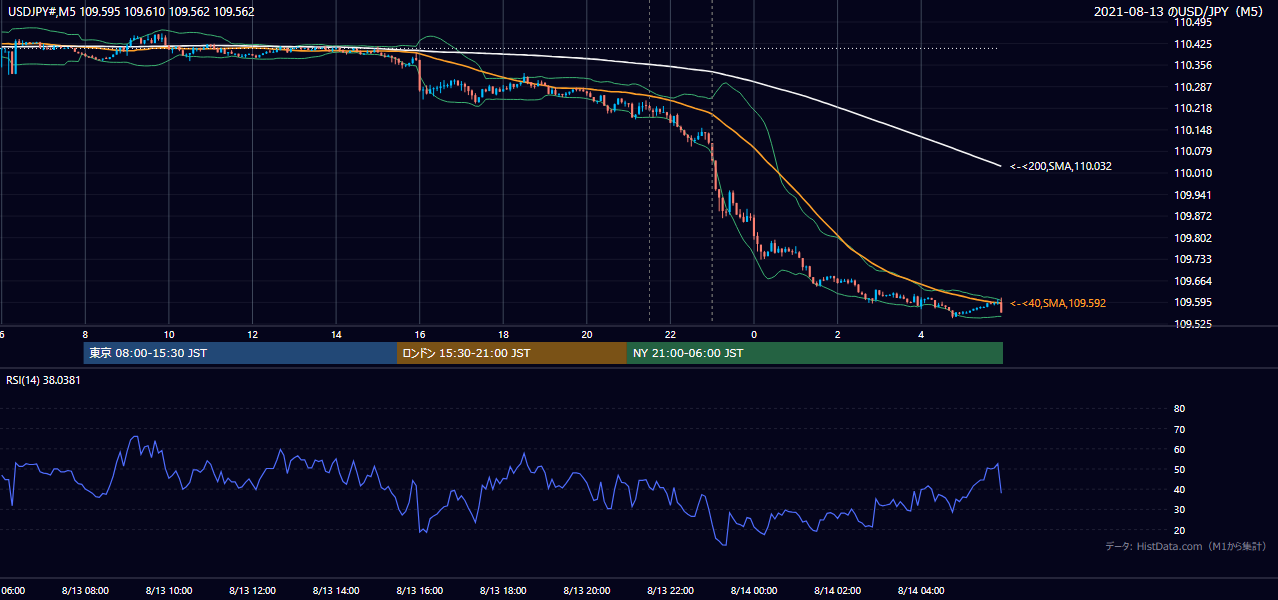Click RSI axis level 50
Image resolution: width=1278 pixels, height=600 pixels.
(x=1180, y=469)
